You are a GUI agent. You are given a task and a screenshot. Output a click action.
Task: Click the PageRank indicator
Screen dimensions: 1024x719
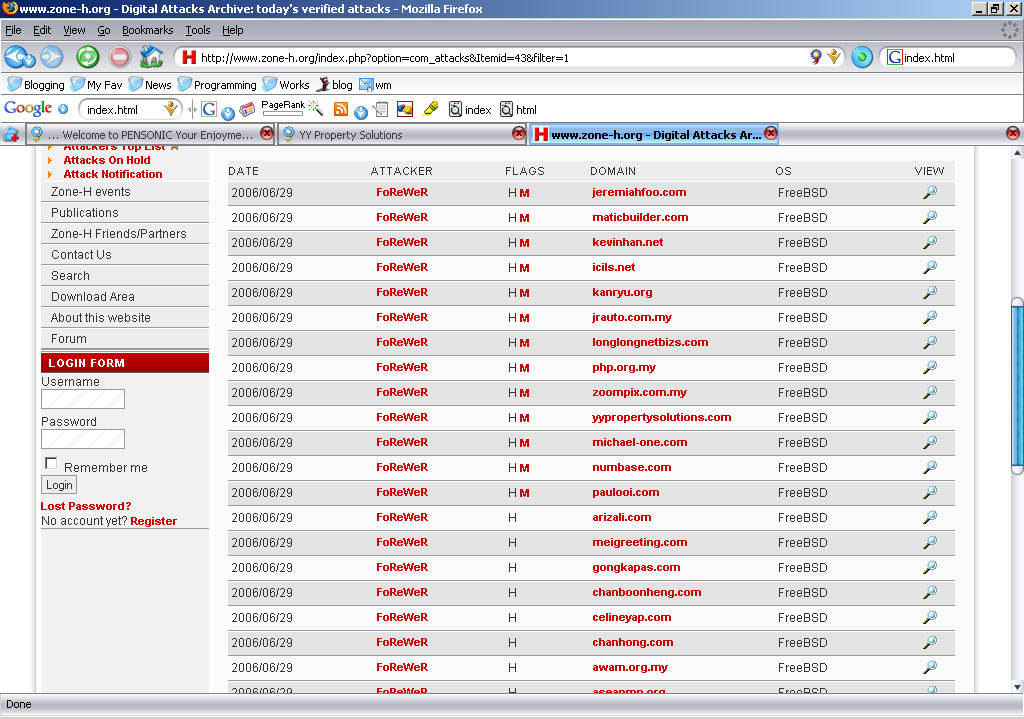[283, 108]
